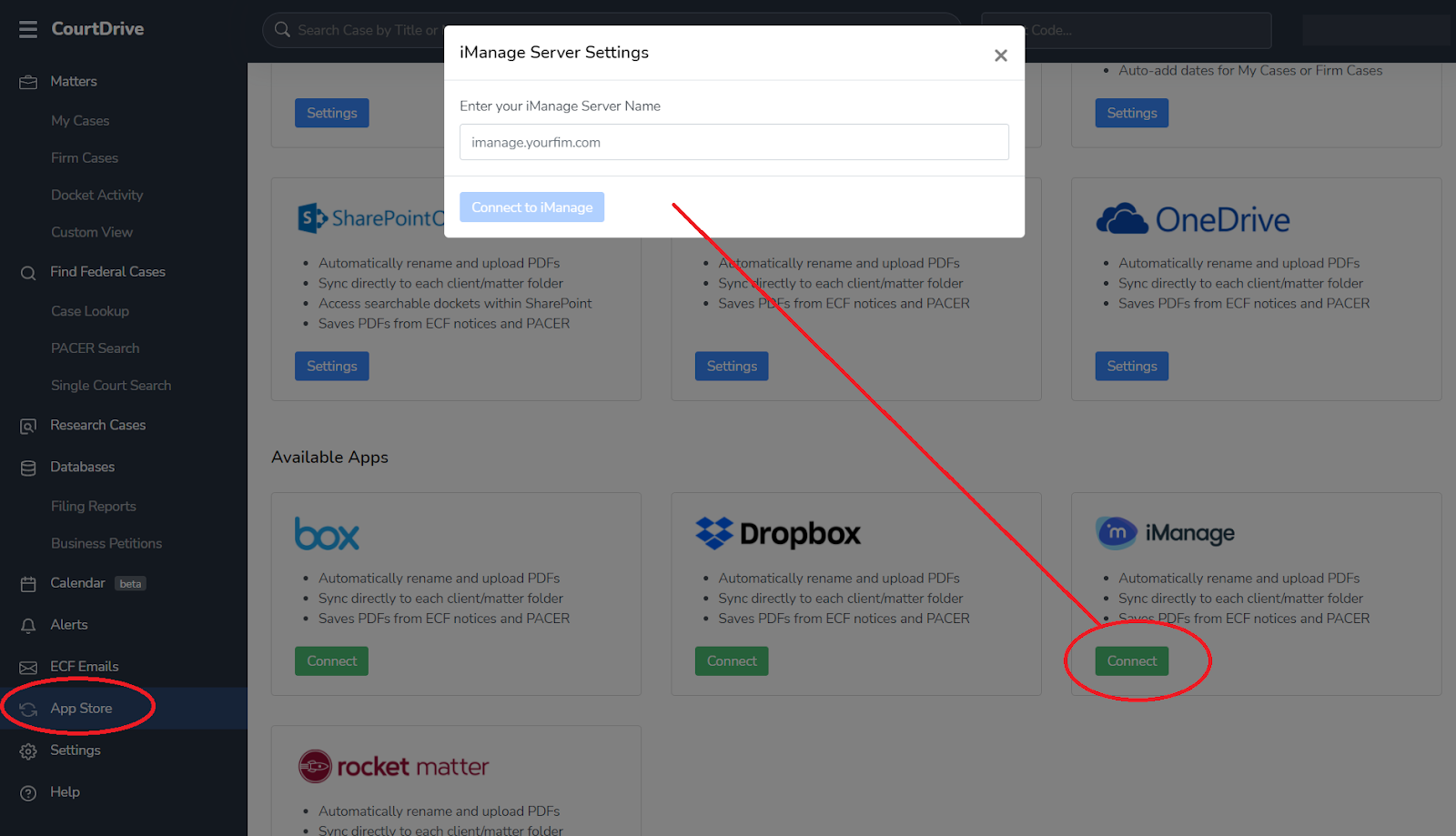Click the Find Federal Cases magnifier icon
The image size is (1456, 836).
click(28, 273)
